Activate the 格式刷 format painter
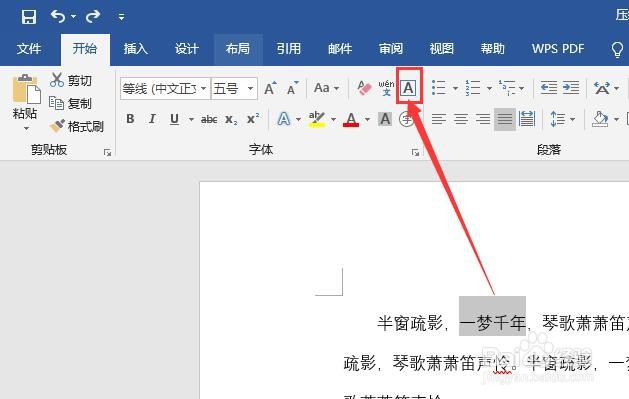629x399 pixels. [77, 127]
